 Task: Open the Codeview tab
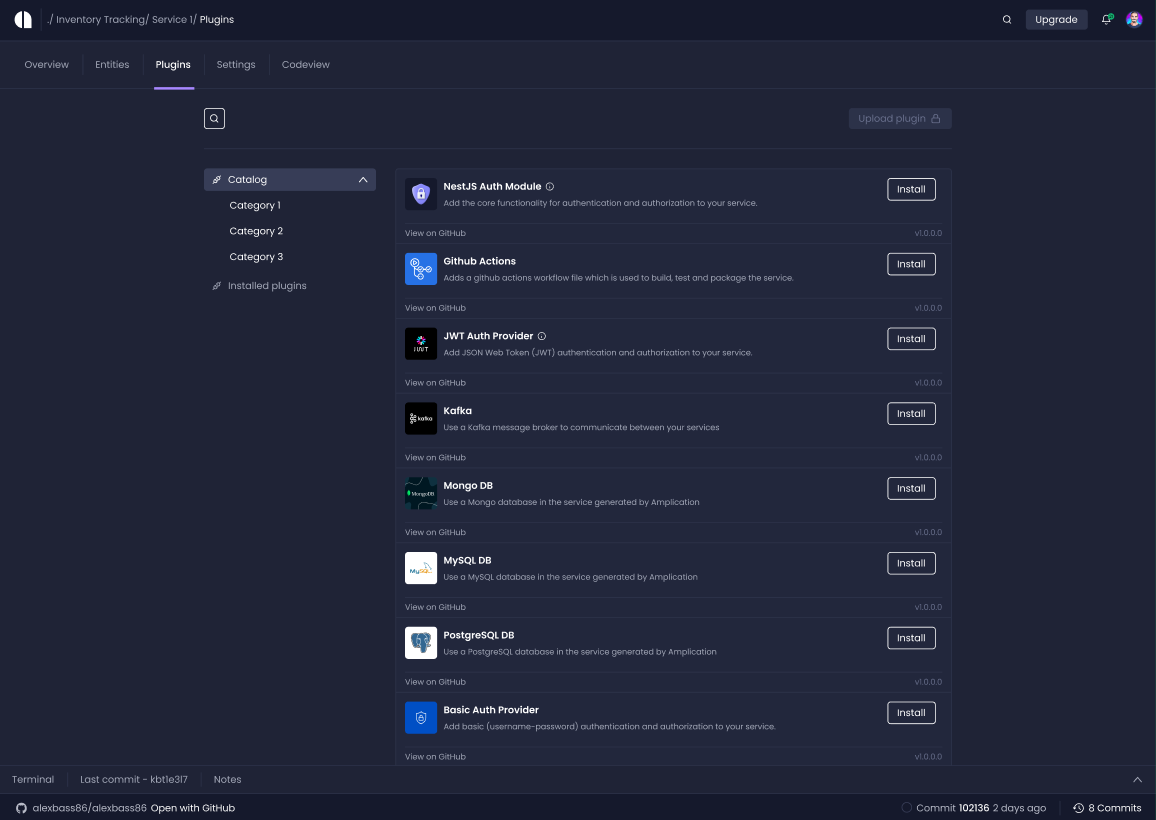(x=305, y=64)
